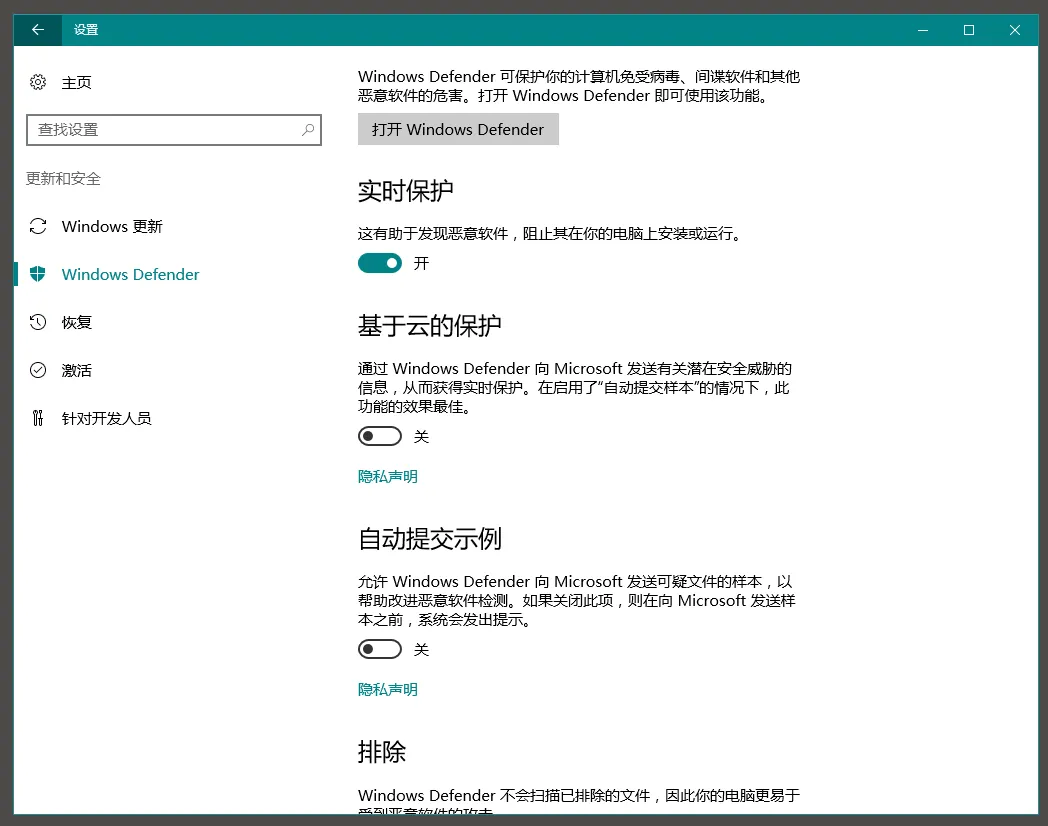Click the 更新和安全 category label

coord(63,178)
